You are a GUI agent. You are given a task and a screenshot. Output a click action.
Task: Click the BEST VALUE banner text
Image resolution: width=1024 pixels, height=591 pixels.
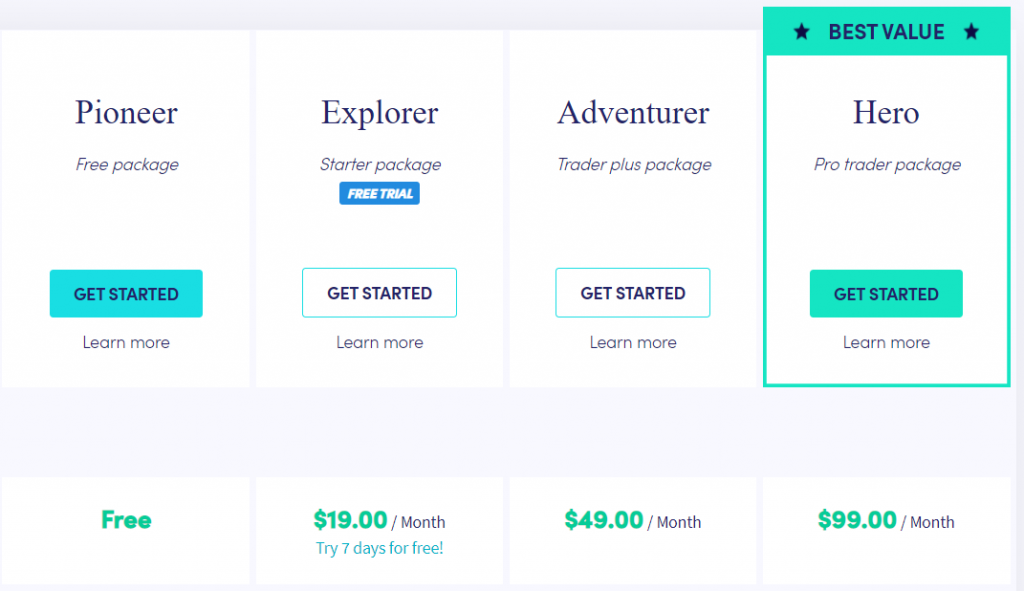click(886, 32)
